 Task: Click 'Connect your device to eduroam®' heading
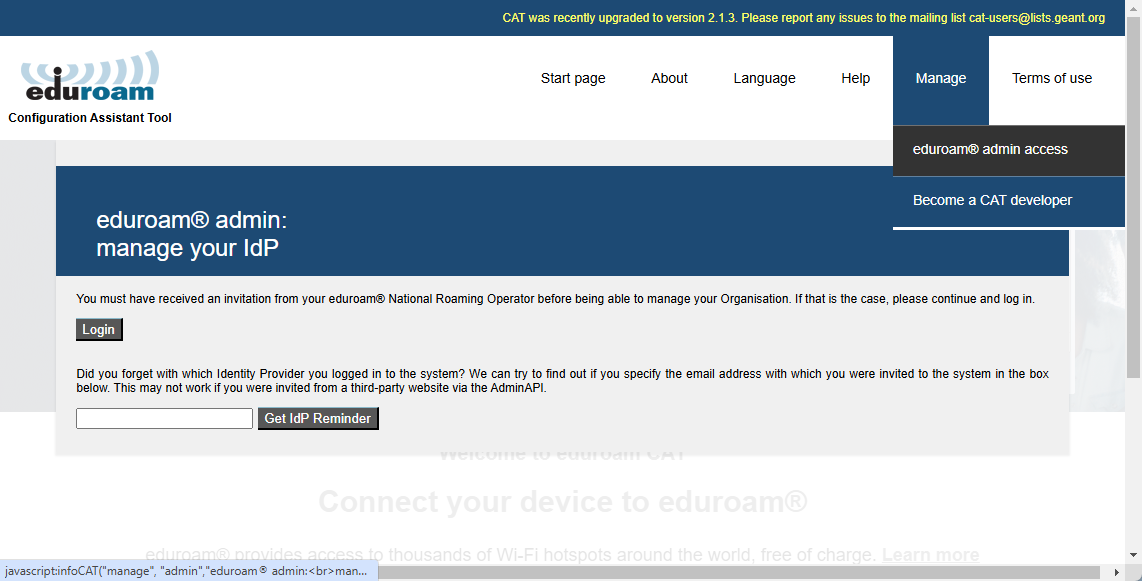[x=562, y=502]
